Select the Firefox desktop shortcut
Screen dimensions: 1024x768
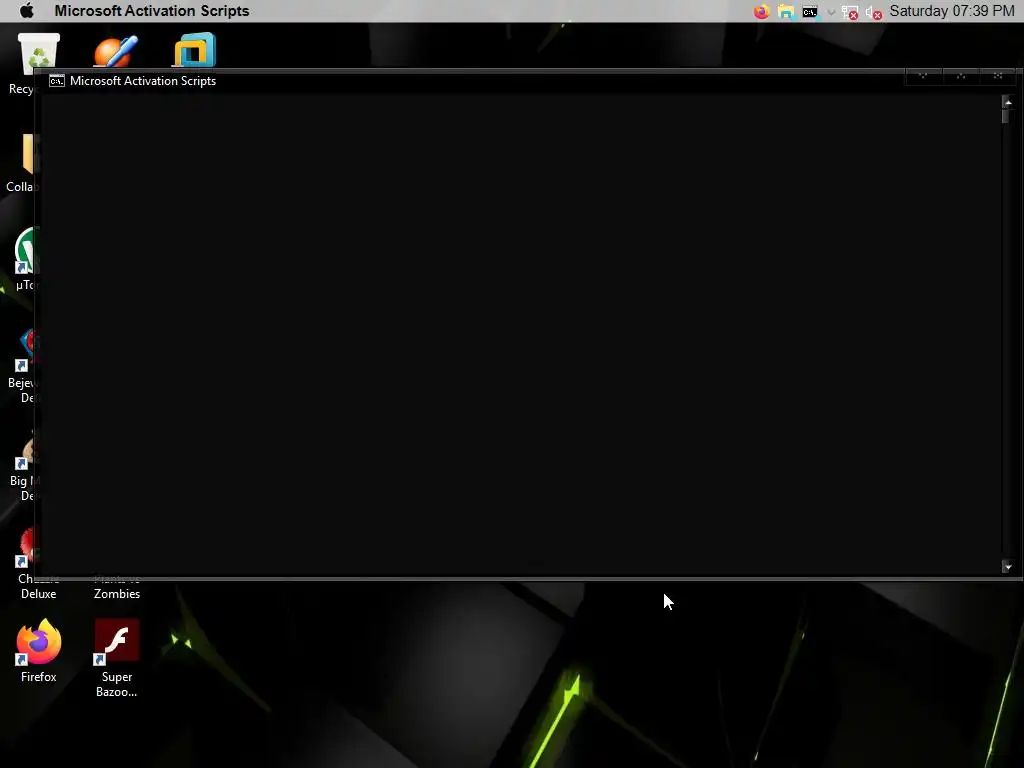point(39,651)
